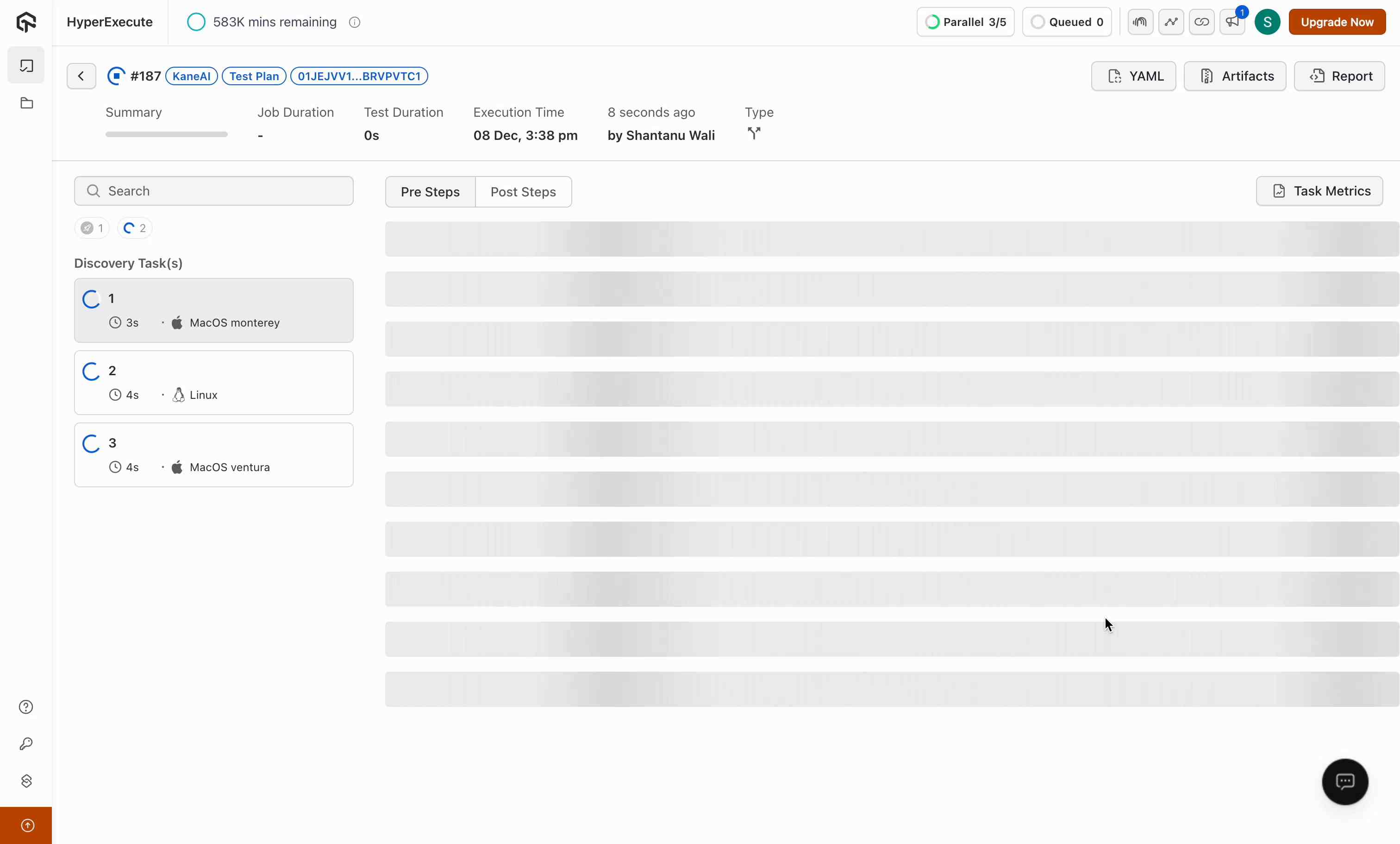The width and height of the screenshot is (1400, 844).
Task: Click the info icon beside mins remaining
Action: pyautogui.click(x=355, y=22)
